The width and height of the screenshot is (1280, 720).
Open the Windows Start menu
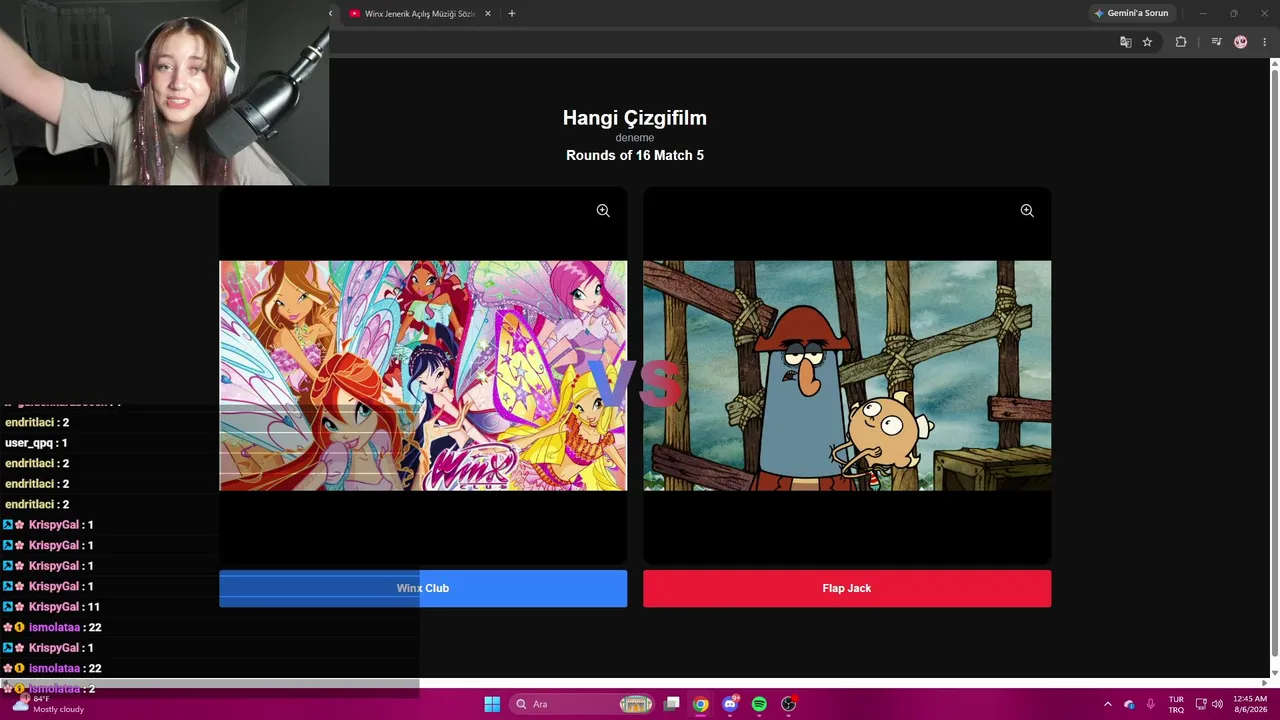pos(492,704)
